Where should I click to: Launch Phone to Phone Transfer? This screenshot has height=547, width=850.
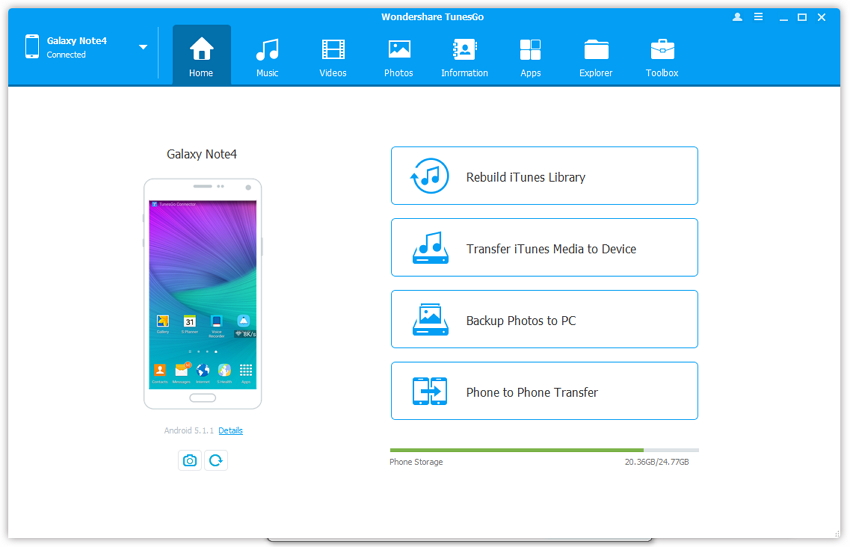(544, 392)
